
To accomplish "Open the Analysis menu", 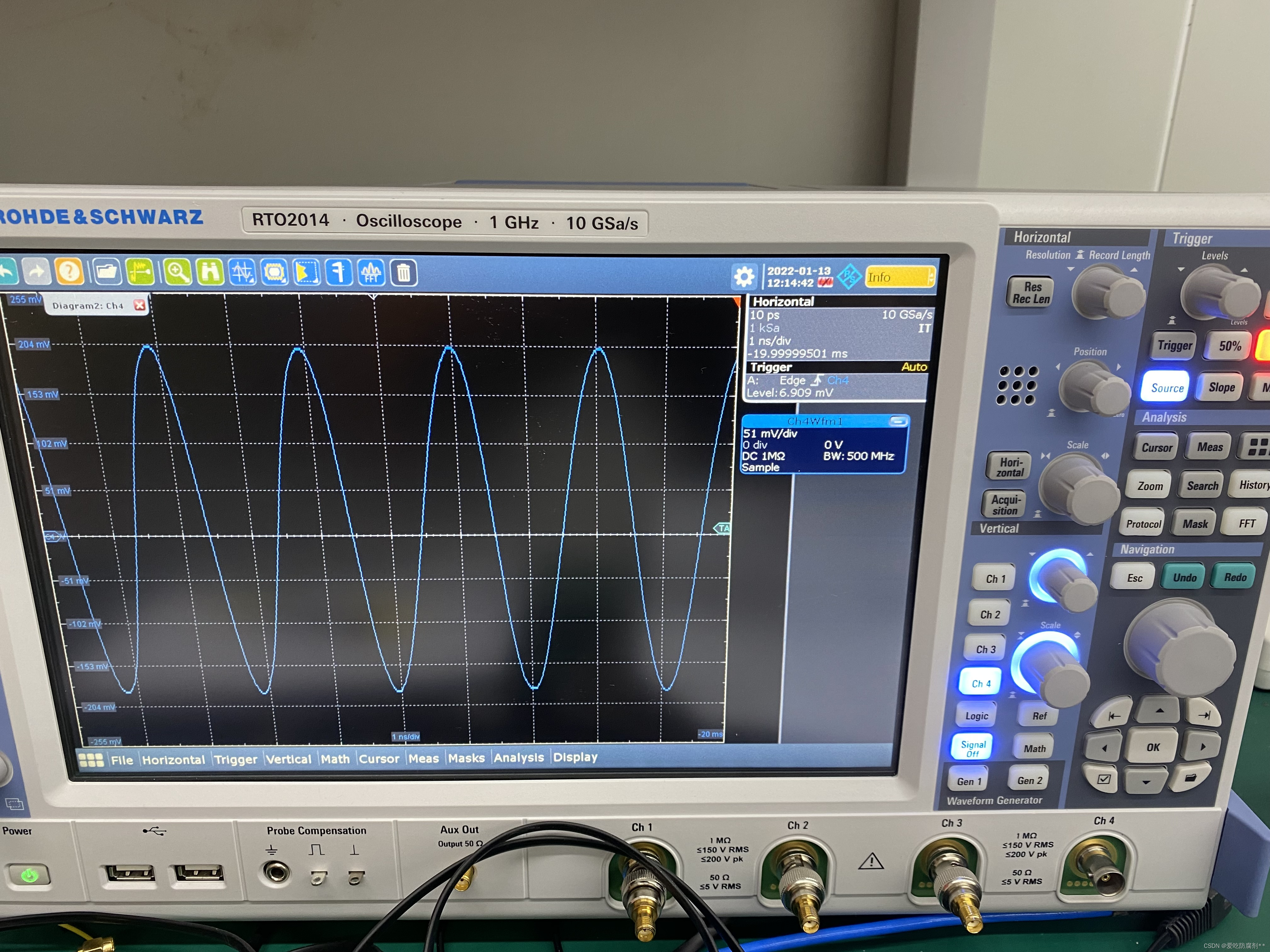I will [518, 757].
